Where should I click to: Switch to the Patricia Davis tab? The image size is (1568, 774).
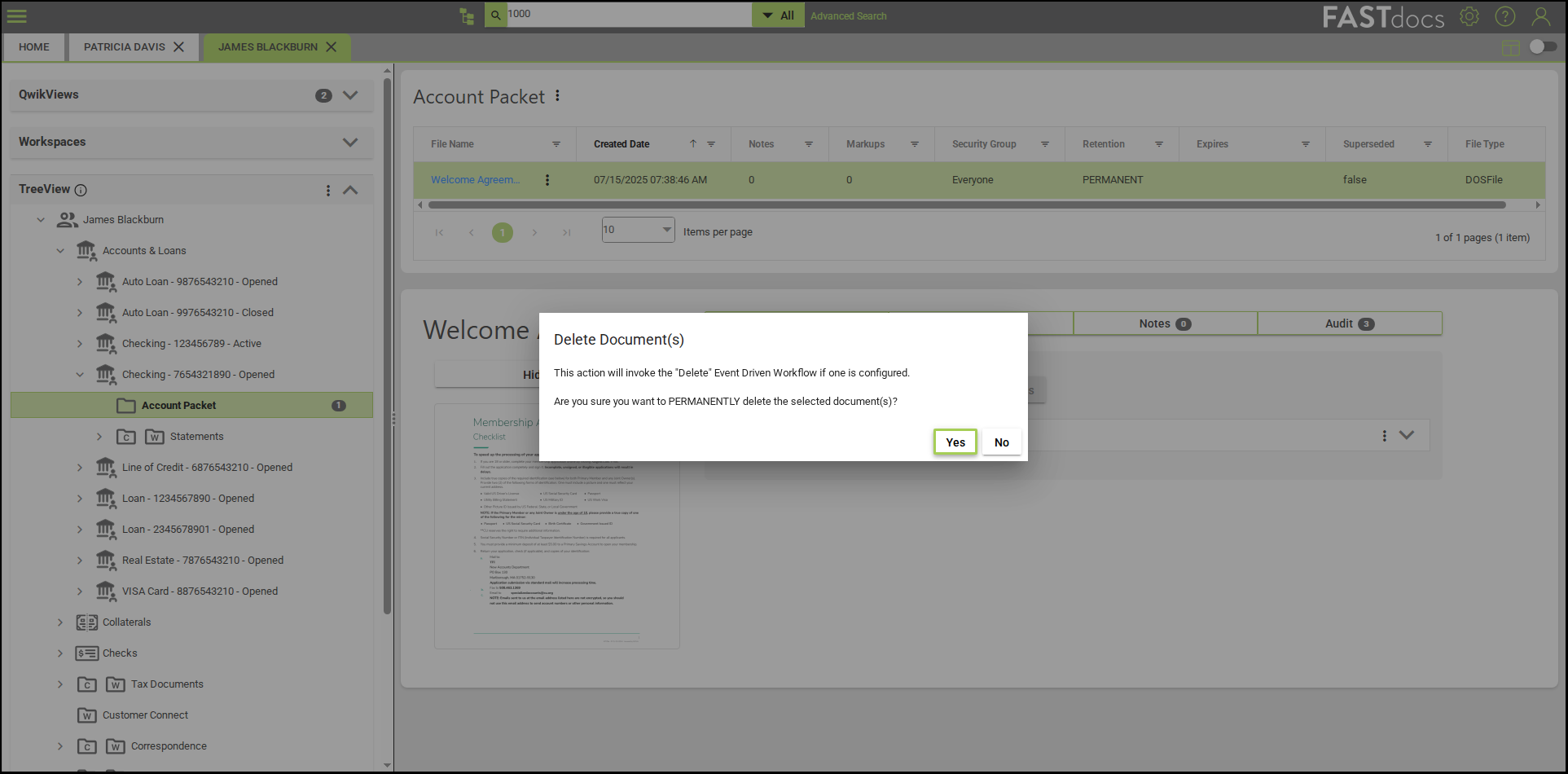pyautogui.click(x=125, y=47)
